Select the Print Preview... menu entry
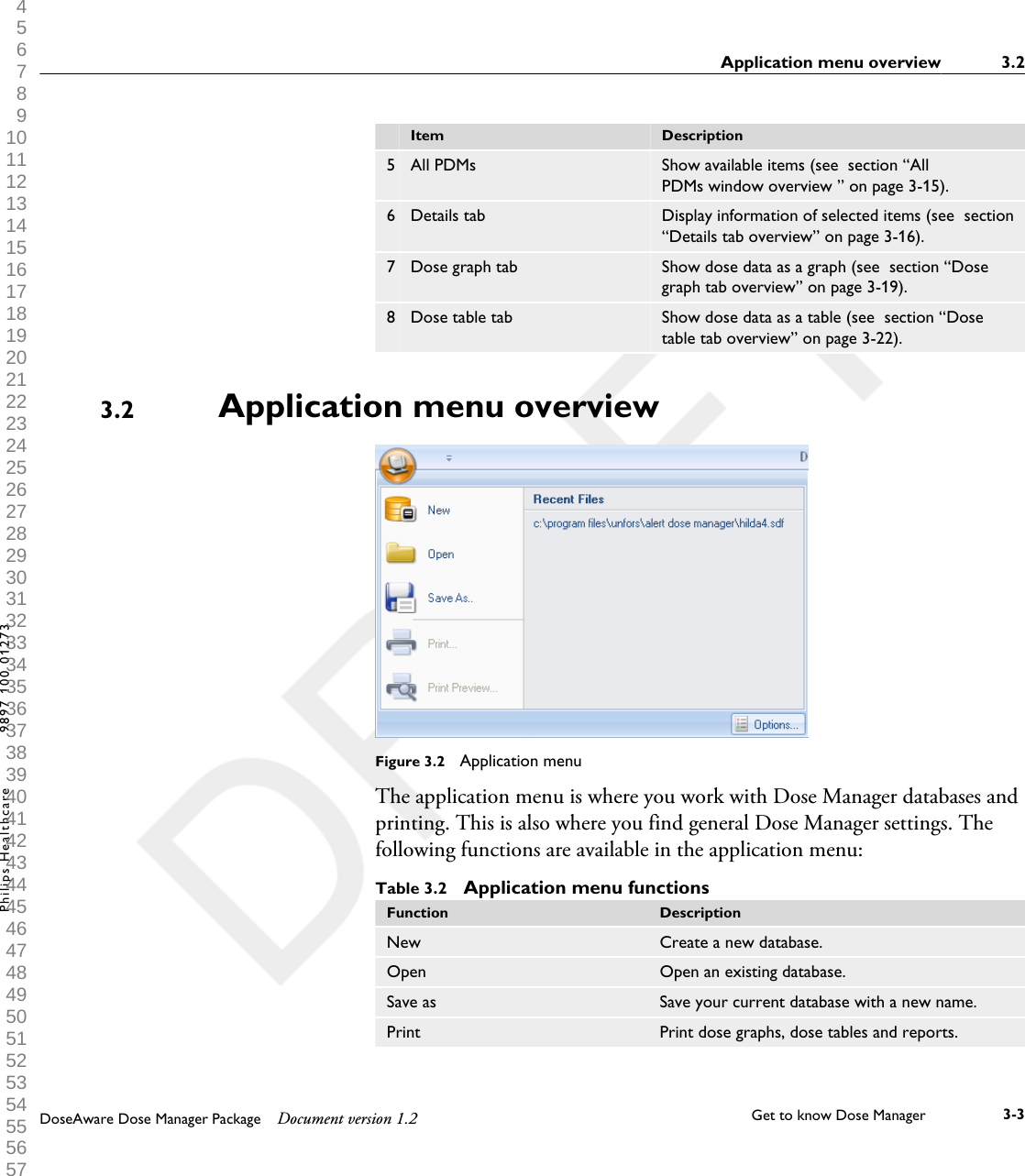The height and width of the screenshot is (1176, 1025). pos(463,687)
